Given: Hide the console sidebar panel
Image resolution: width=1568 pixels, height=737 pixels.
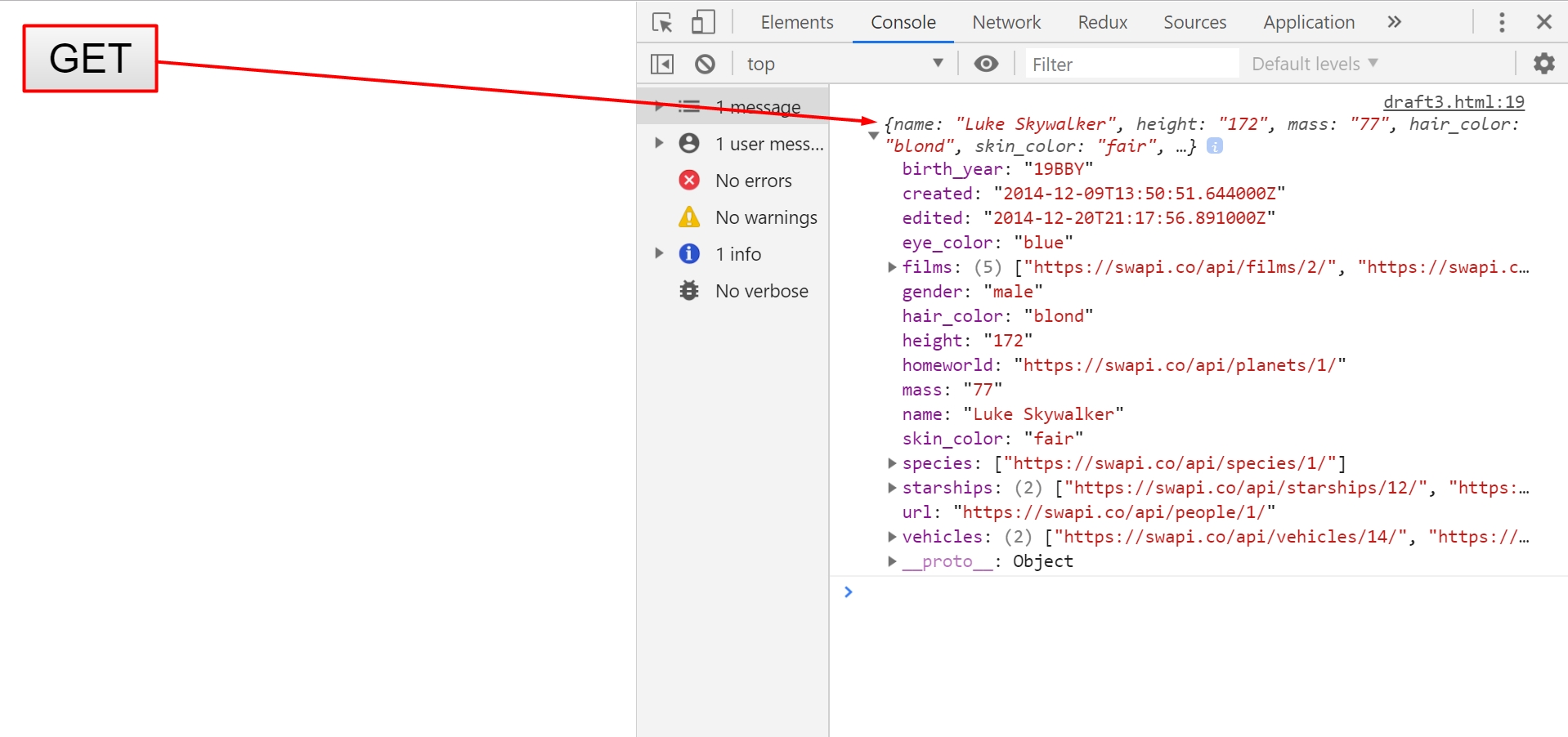Looking at the screenshot, I should click(x=662, y=64).
